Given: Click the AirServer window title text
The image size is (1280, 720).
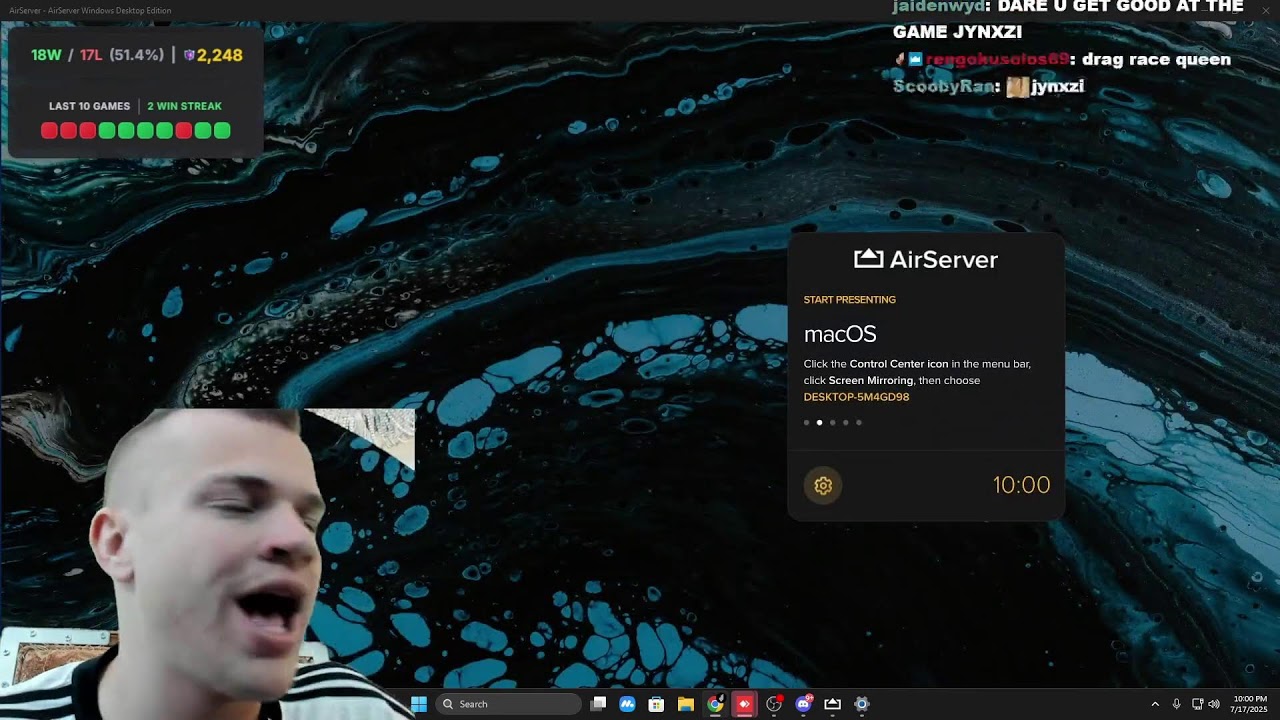Looking at the screenshot, I should point(90,10).
